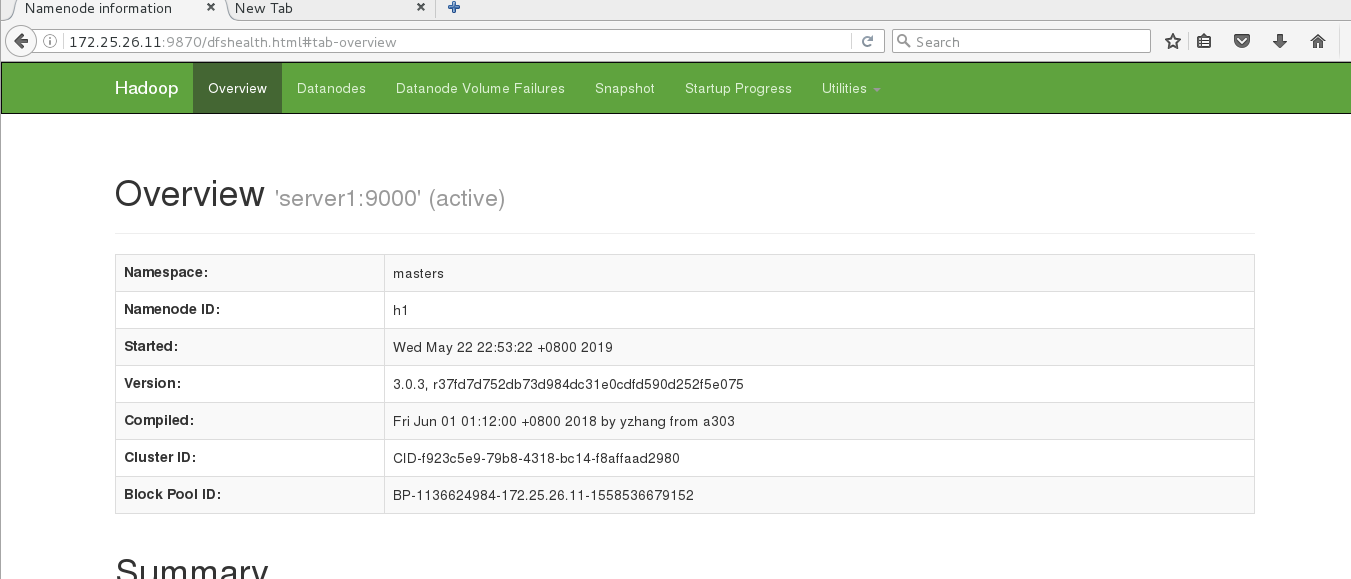View the Startup Progress page

[x=738, y=89]
